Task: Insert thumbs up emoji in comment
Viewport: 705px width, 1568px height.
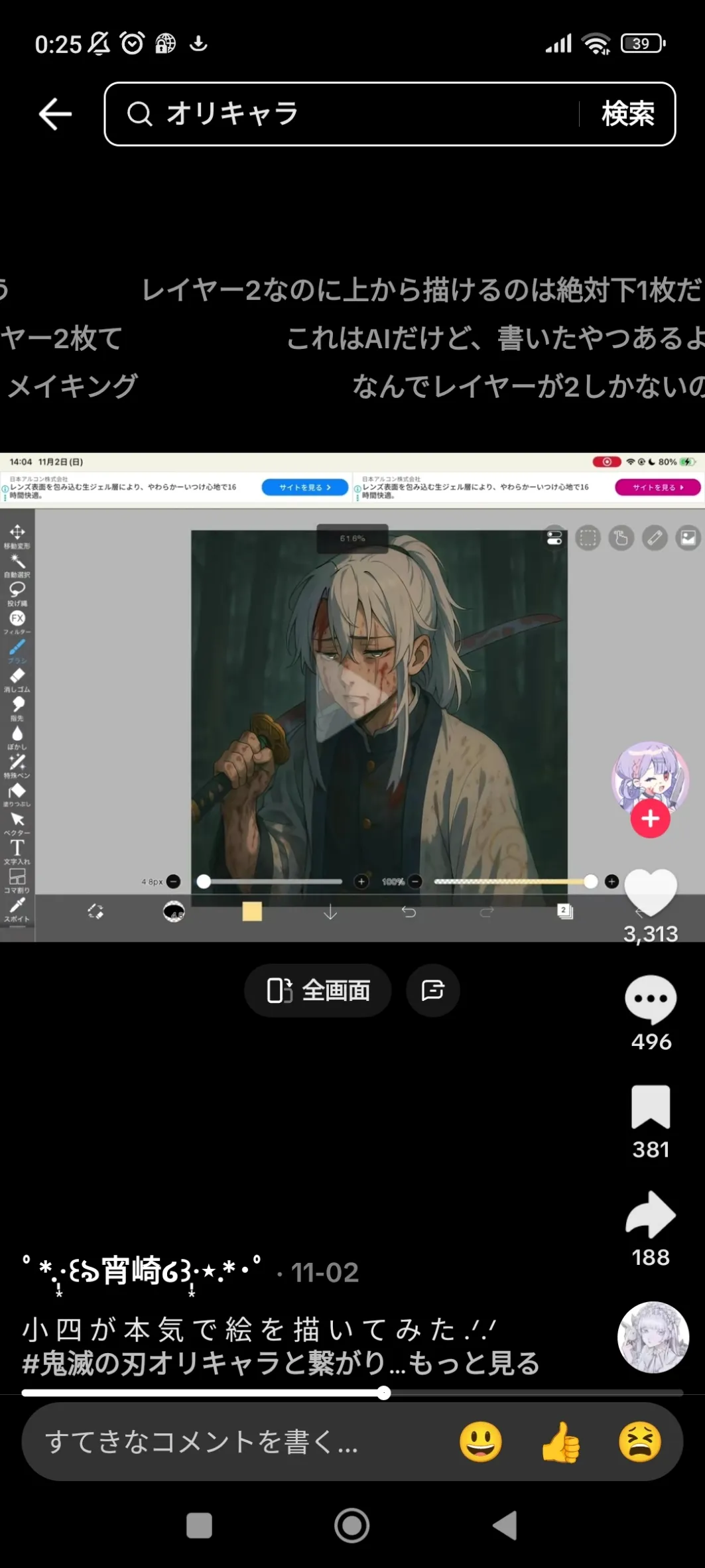Action: [x=560, y=1442]
